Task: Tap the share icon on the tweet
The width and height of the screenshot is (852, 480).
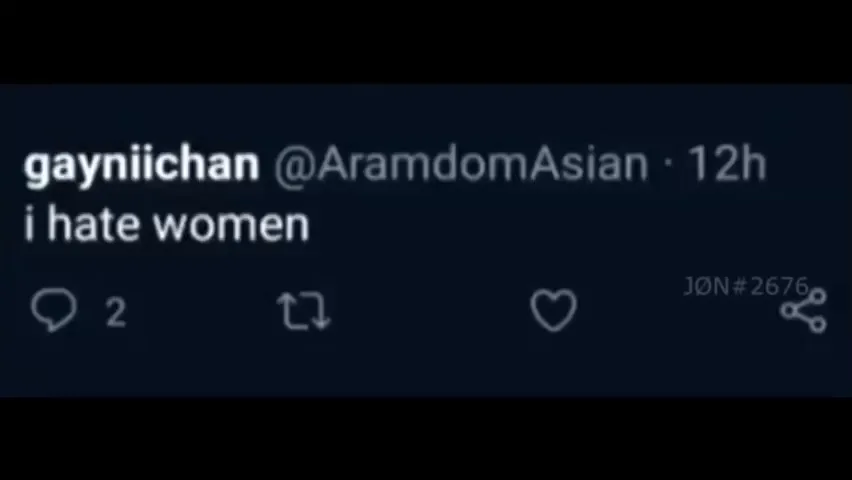Action: 804,310
